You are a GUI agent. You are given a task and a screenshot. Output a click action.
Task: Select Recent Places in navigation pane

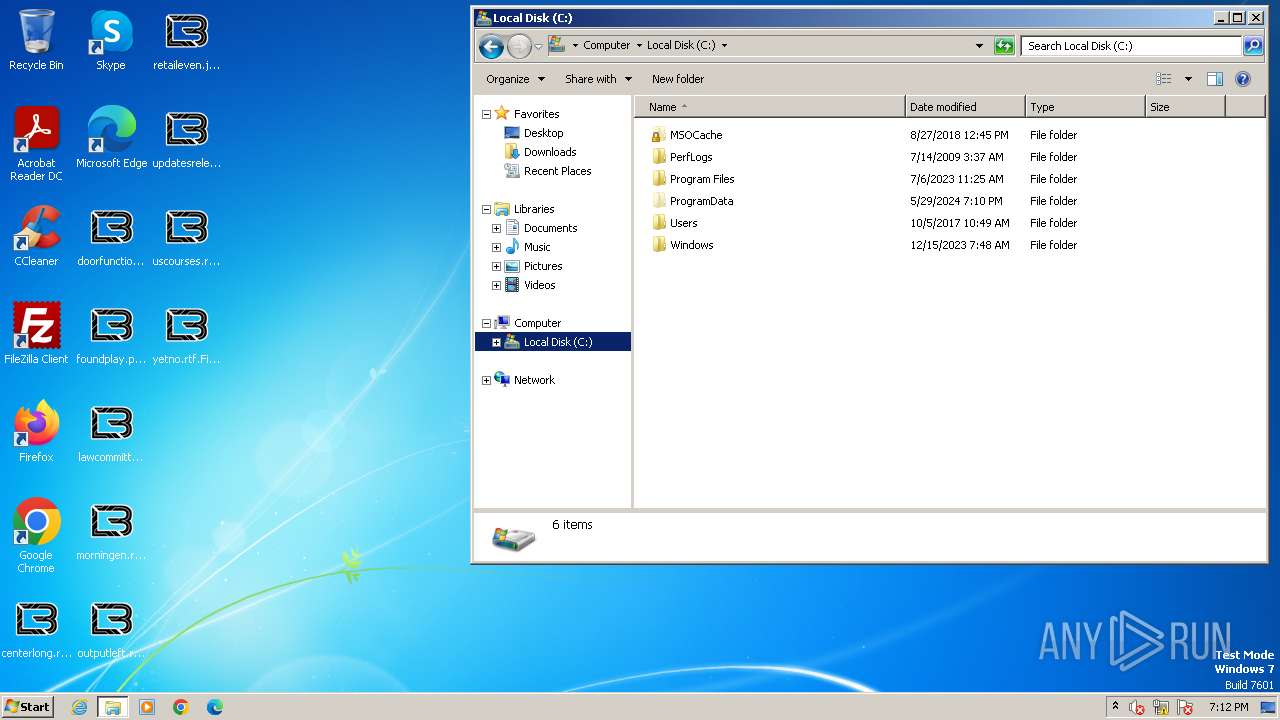557,171
